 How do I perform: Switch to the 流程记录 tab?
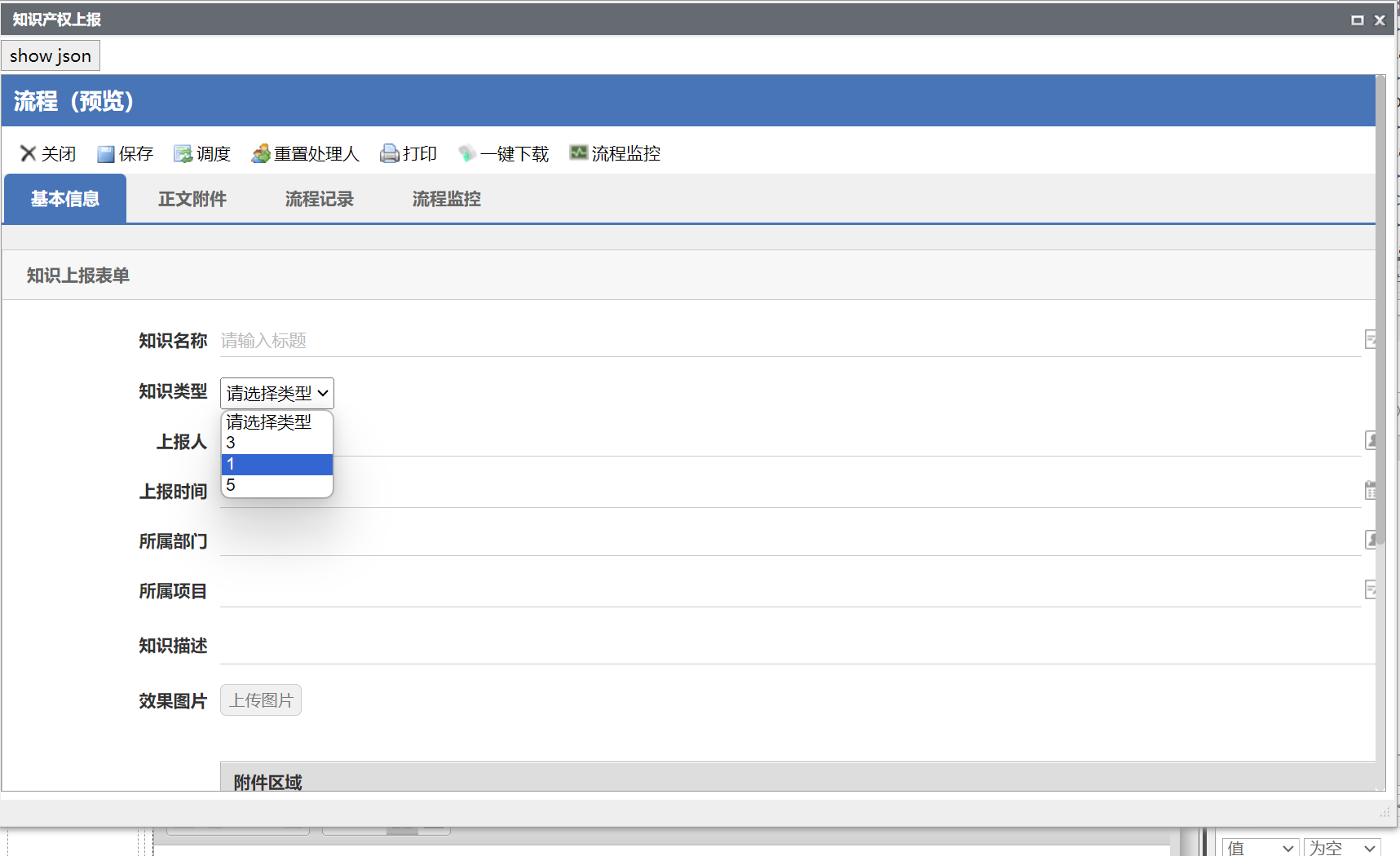pyautogui.click(x=320, y=199)
